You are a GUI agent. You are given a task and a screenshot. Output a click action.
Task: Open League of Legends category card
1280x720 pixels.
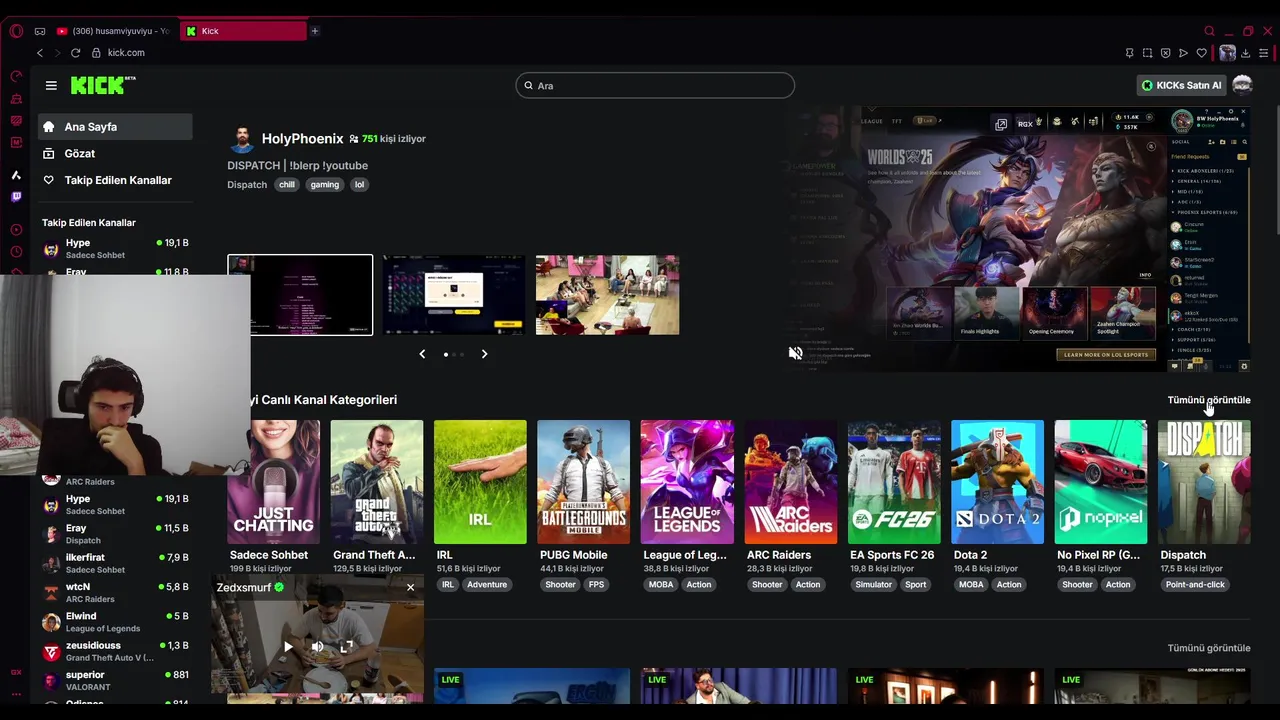coord(687,482)
